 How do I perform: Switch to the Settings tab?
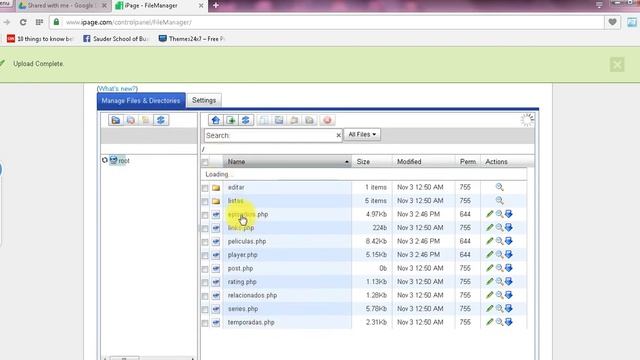204,100
